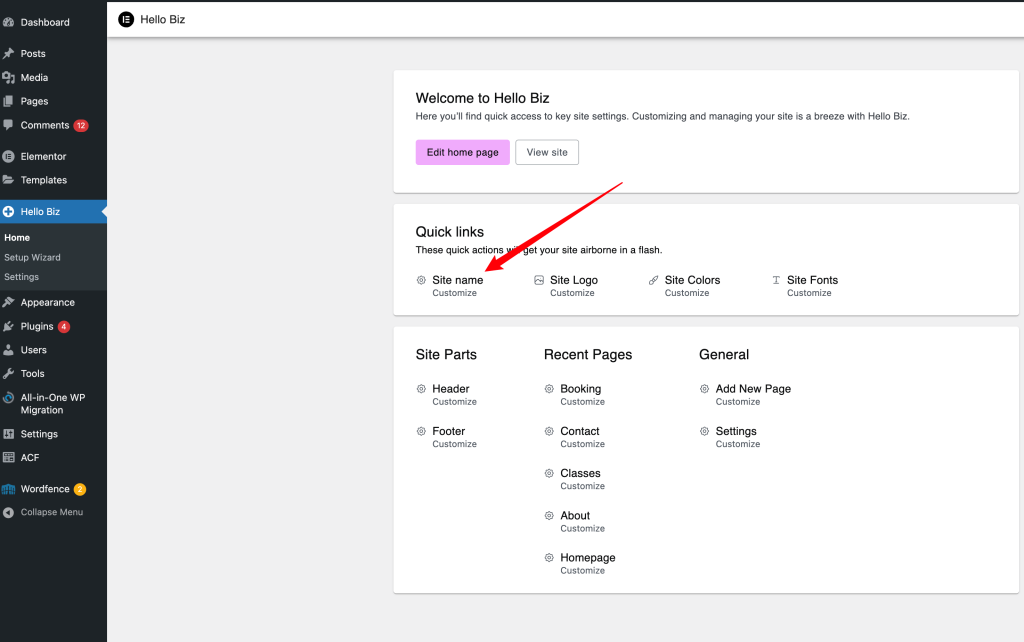Viewport: 1024px width, 642px height.
Task: Click the Wordfence shield icon
Action: [x=8, y=489]
